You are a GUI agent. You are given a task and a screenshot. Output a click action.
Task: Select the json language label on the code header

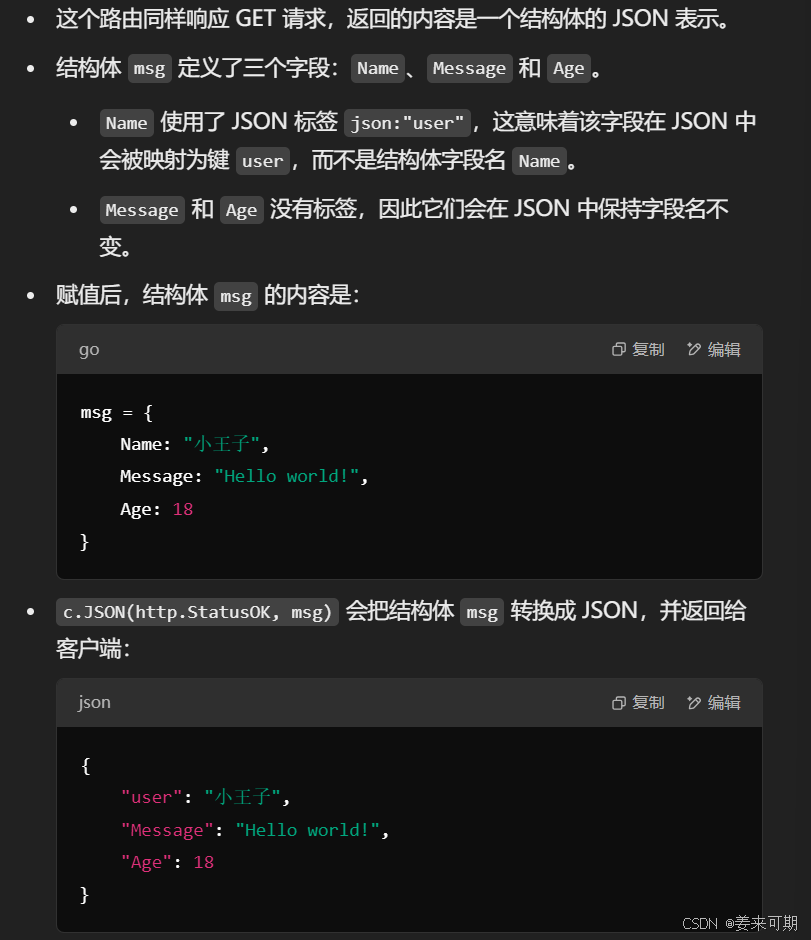94,701
